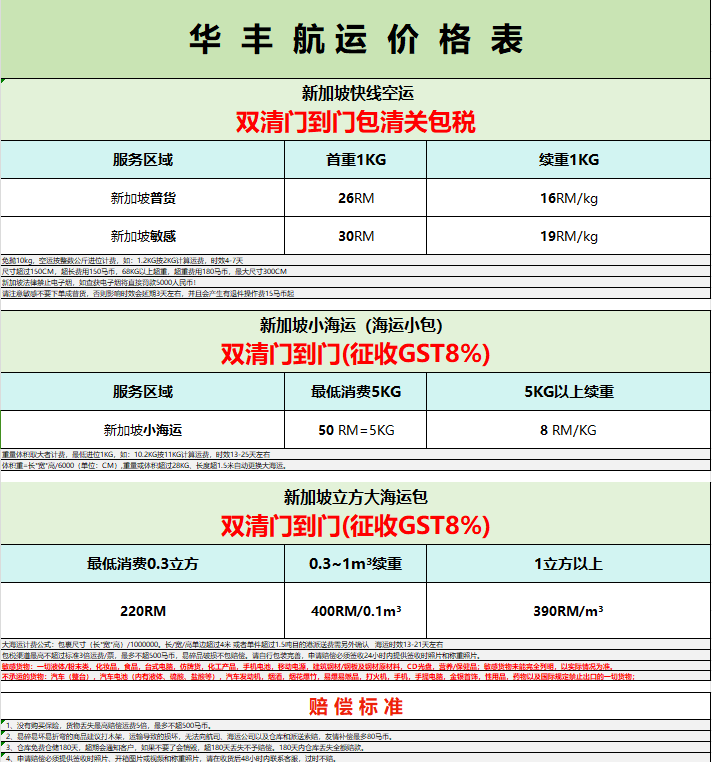Select the 19RM/kg price cell
The image size is (712, 762).
click(568, 236)
